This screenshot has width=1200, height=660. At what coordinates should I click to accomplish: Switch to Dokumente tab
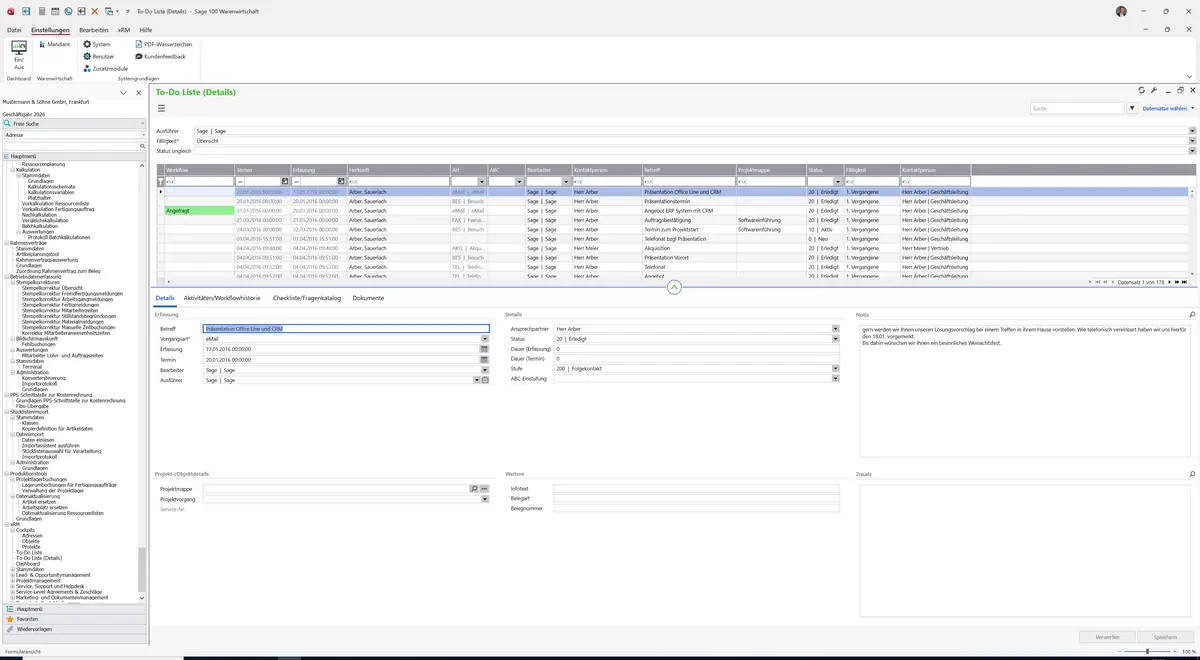(368, 298)
